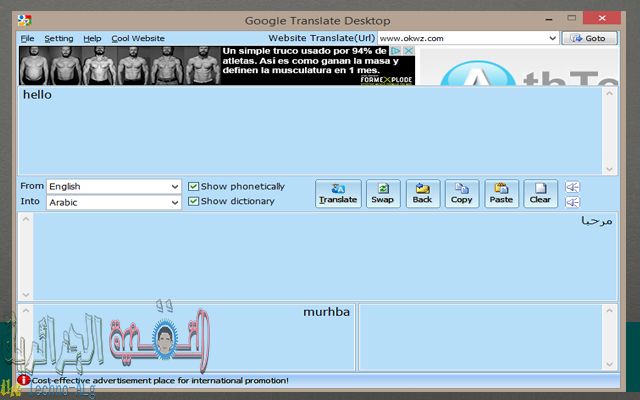640x400 pixels.
Task: Expand the From language dropdown
Action: pos(174,186)
